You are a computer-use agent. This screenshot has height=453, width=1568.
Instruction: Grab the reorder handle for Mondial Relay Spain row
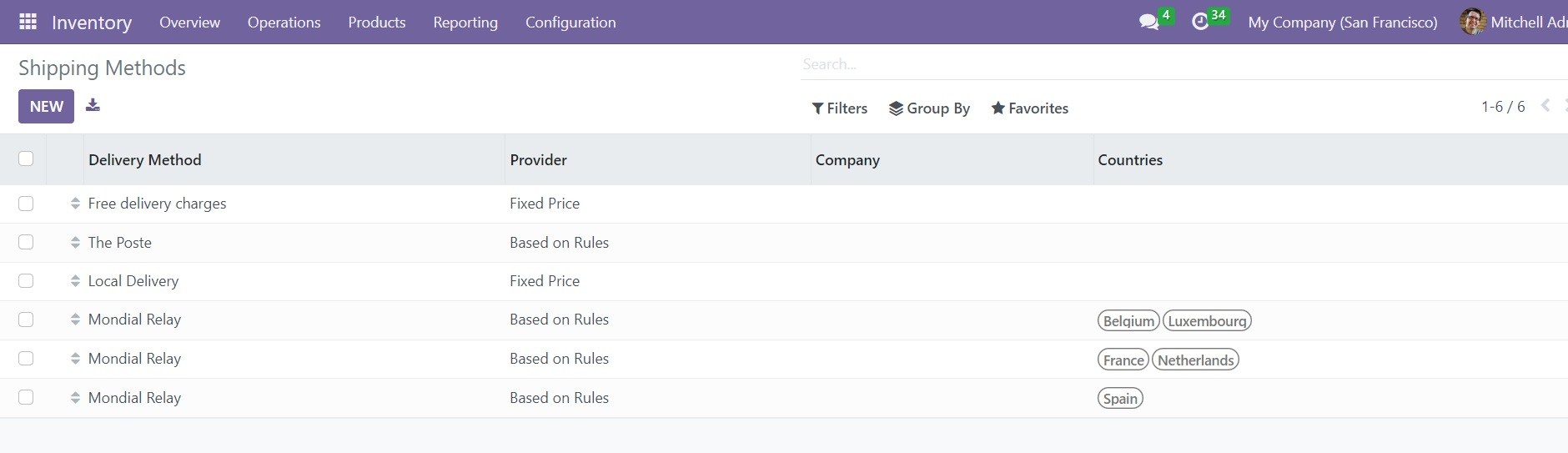(x=75, y=398)
